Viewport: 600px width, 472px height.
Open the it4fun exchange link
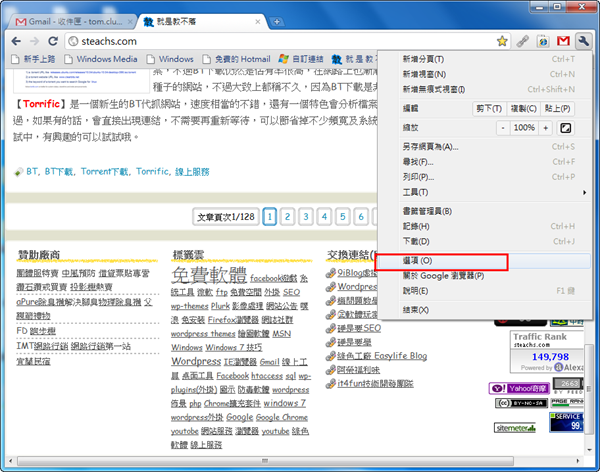375,384
